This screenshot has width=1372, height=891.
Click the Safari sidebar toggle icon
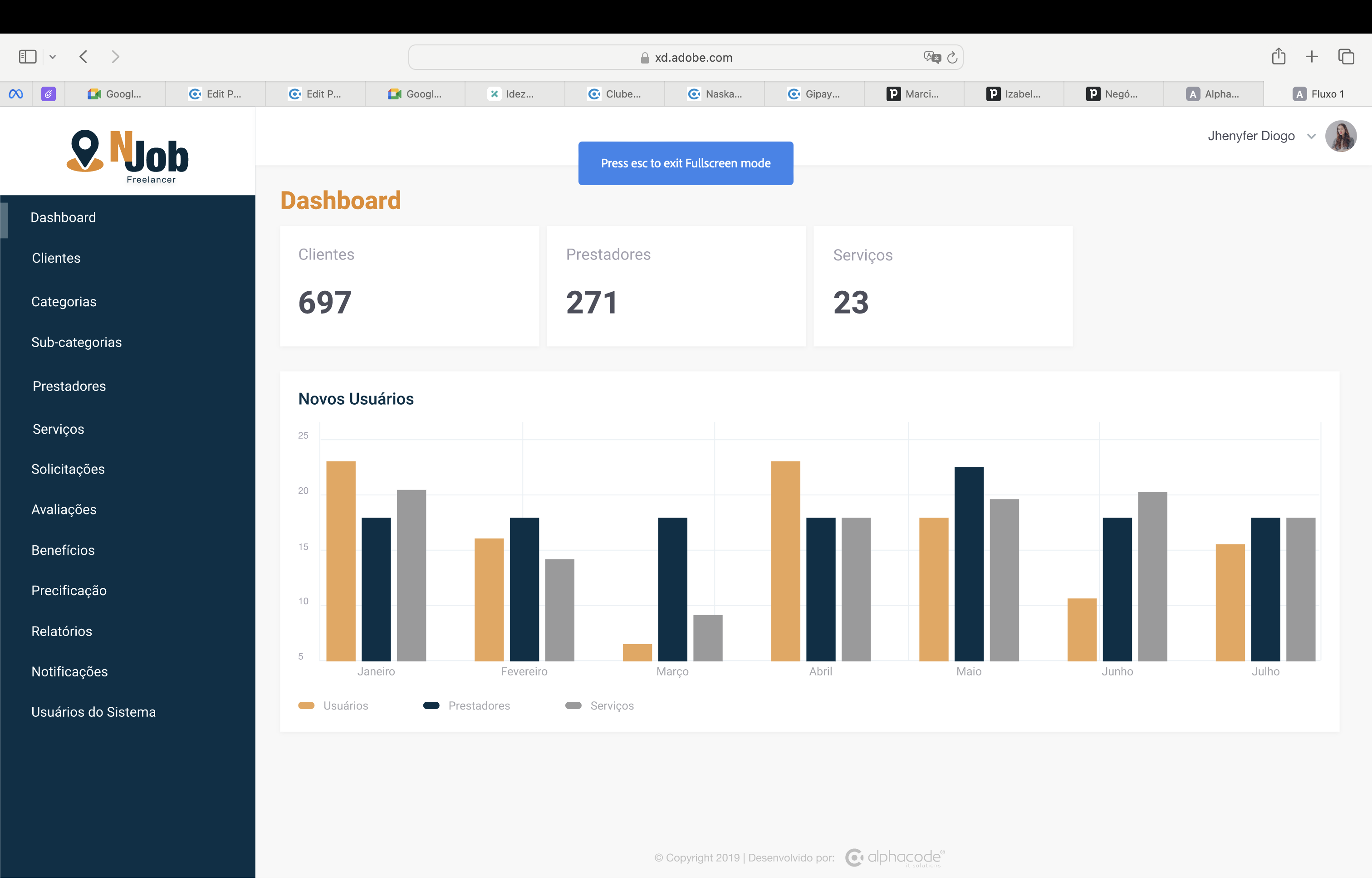pyautogui.click(x=27, y=56)
